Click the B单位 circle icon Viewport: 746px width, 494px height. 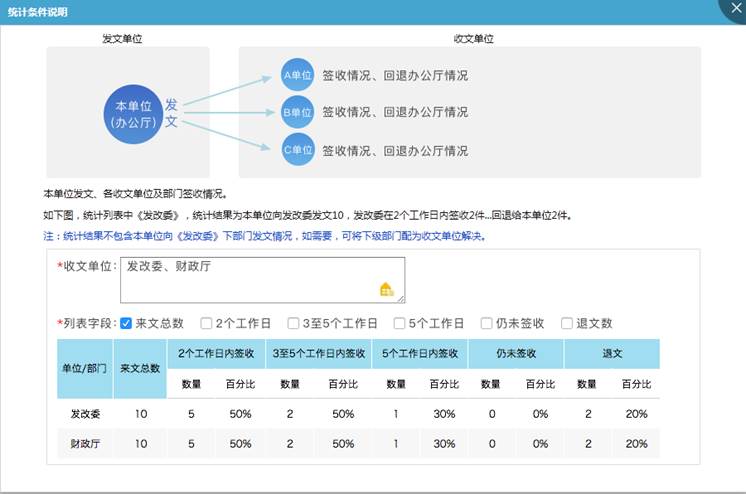click(298, 112)
